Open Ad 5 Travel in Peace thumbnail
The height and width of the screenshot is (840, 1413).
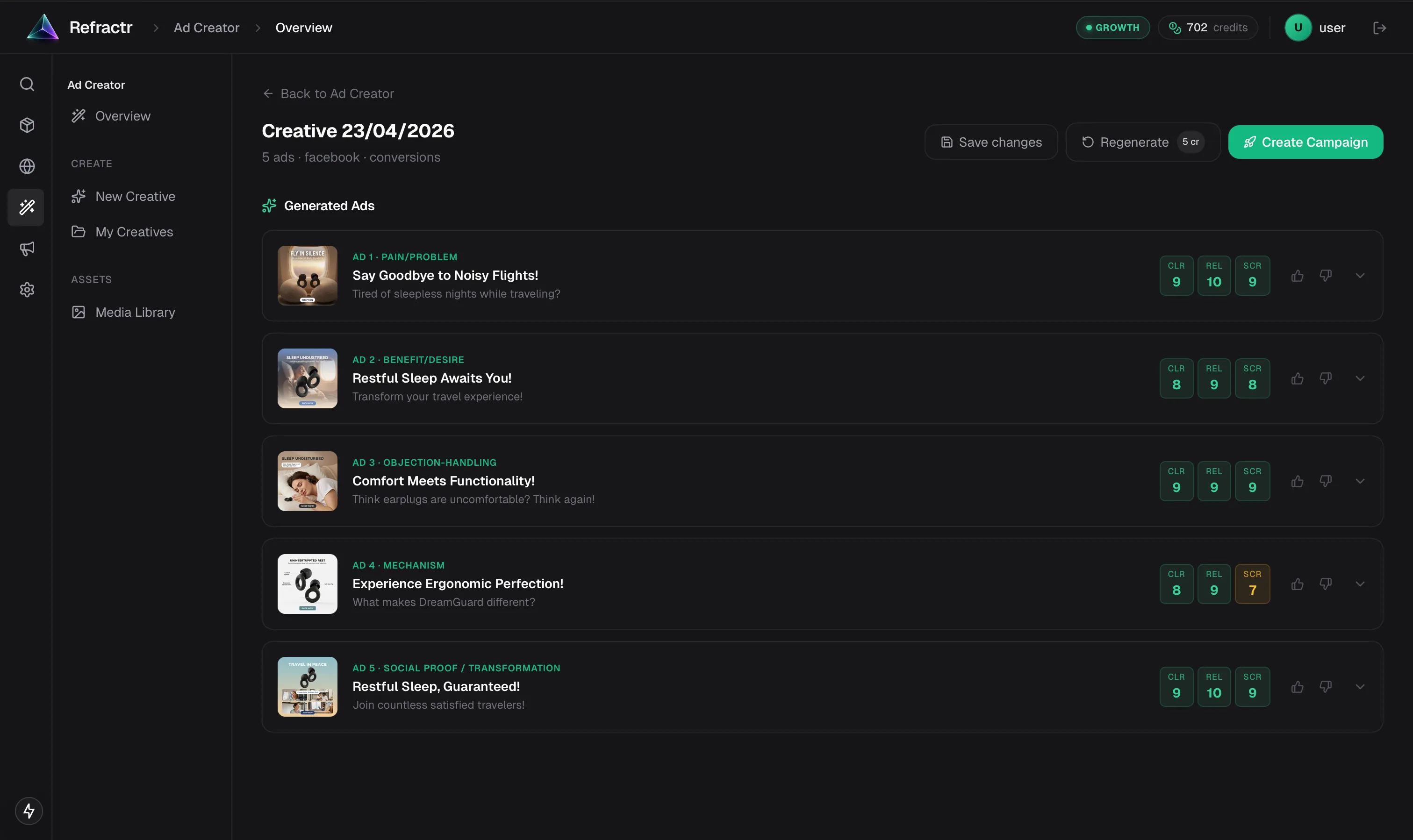click(308, 687)
